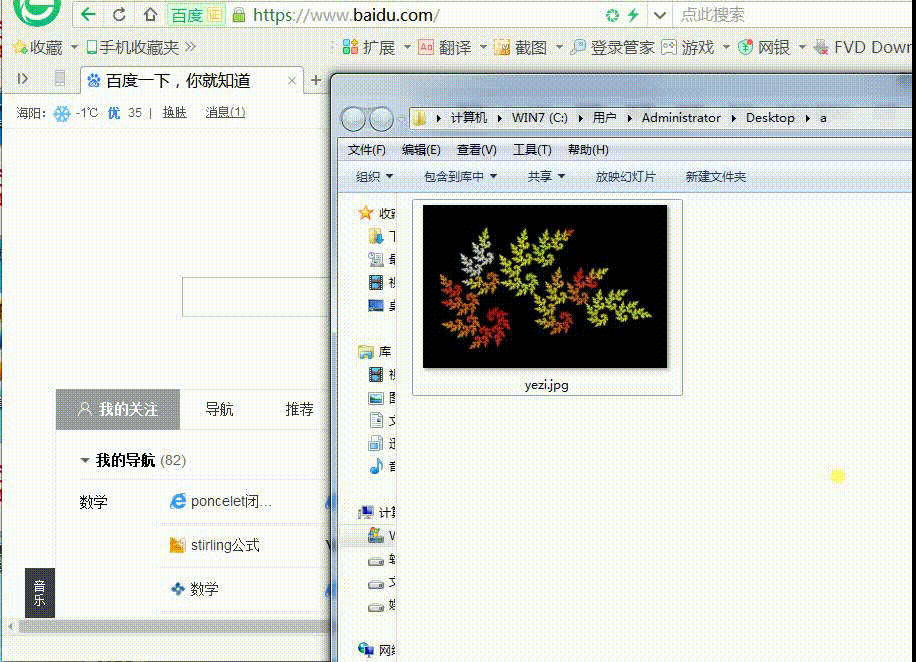Click the 库 libraries sidebar item
This screenshot has width=916, height=662.
374,352
